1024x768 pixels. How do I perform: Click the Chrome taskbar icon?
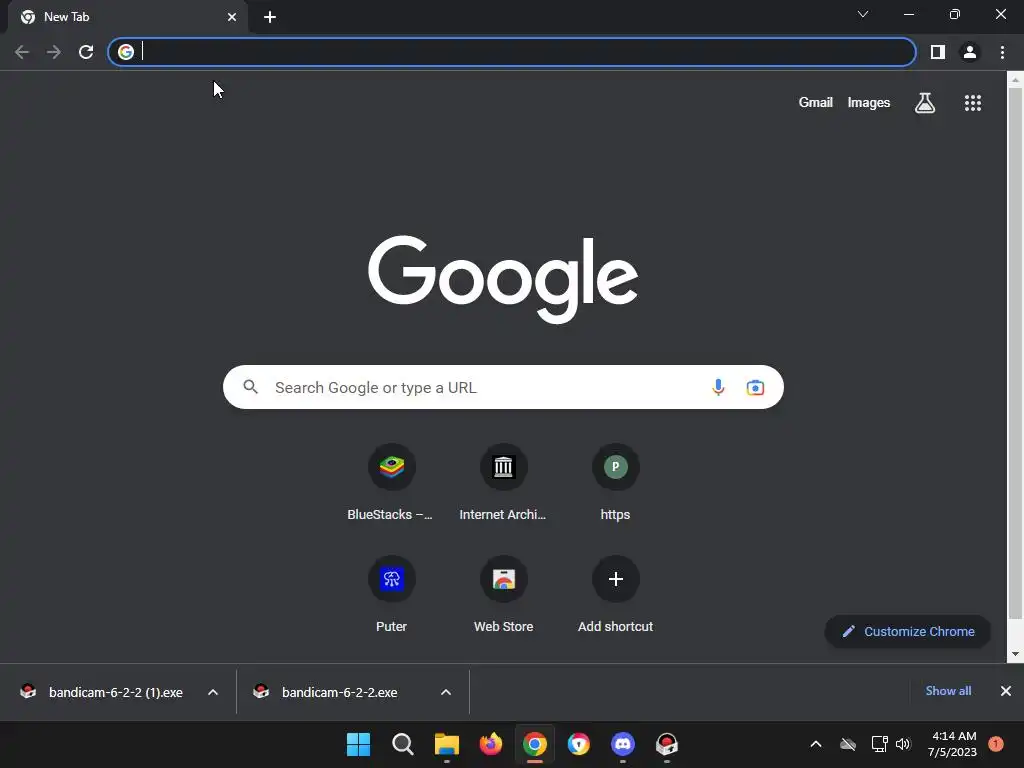click(x=534, y=744)
